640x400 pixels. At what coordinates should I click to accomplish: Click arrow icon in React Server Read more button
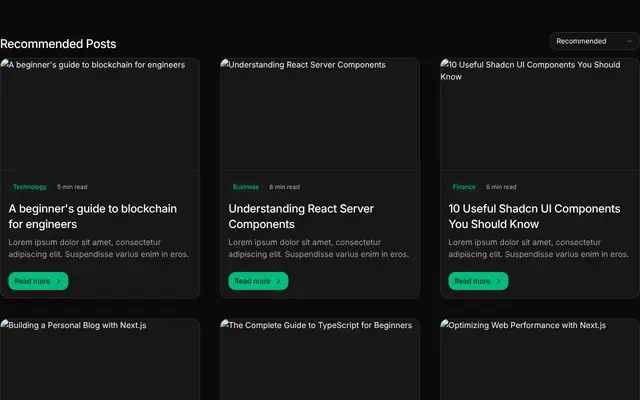coord(278,281)
